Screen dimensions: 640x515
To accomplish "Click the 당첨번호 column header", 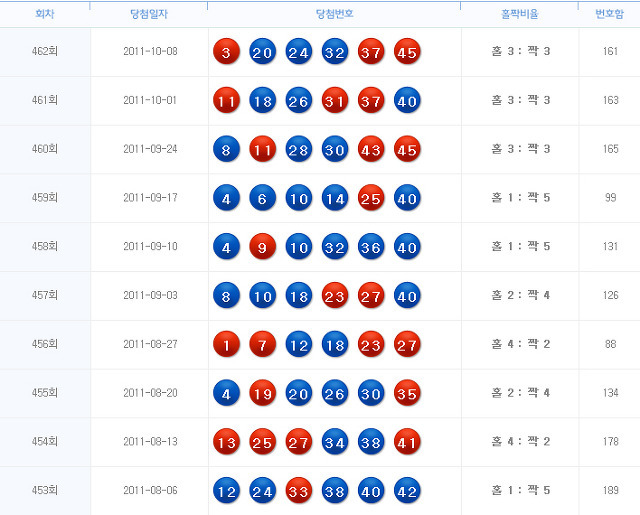I will pos(335,14).
